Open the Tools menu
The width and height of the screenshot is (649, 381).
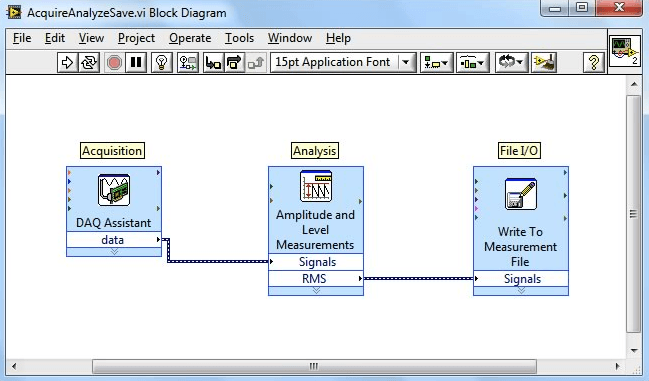239,38
